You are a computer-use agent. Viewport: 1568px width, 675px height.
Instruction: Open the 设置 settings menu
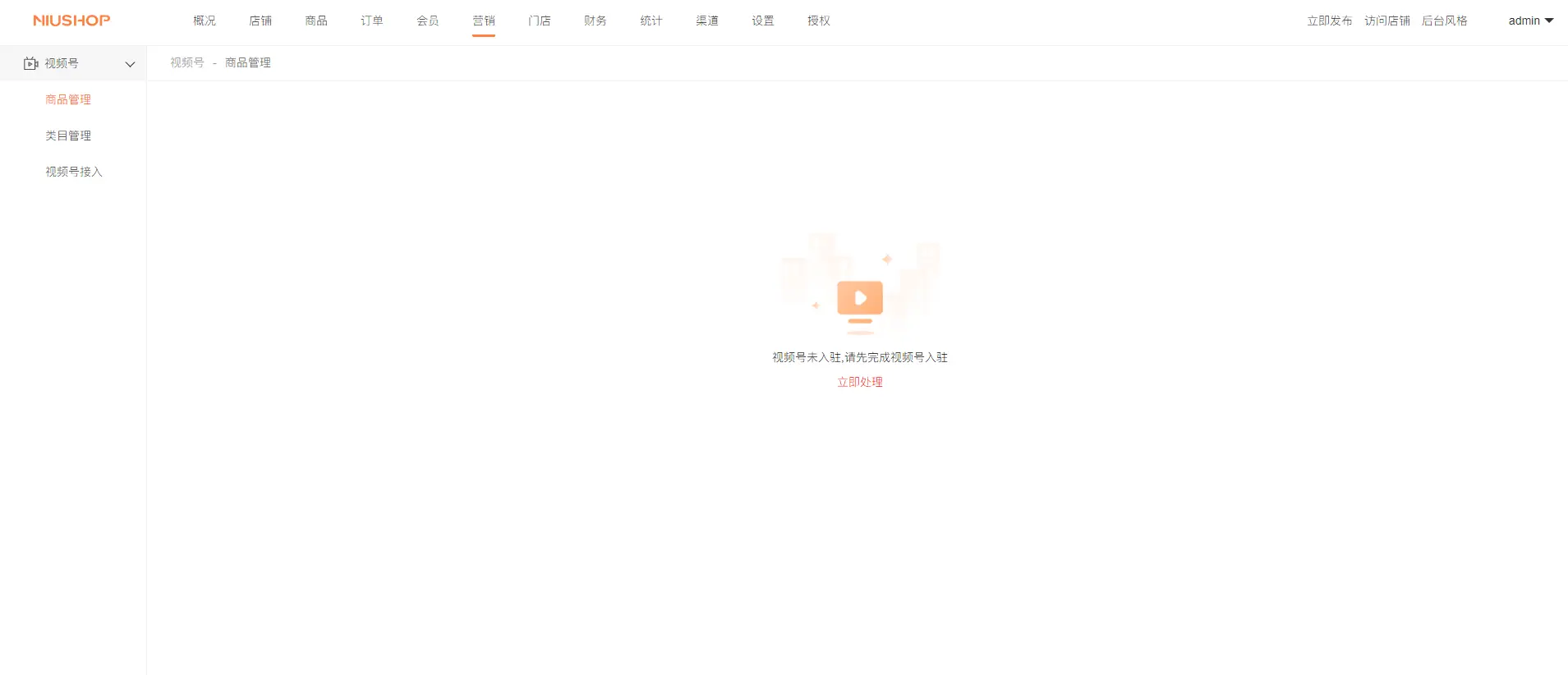(763, 21)
